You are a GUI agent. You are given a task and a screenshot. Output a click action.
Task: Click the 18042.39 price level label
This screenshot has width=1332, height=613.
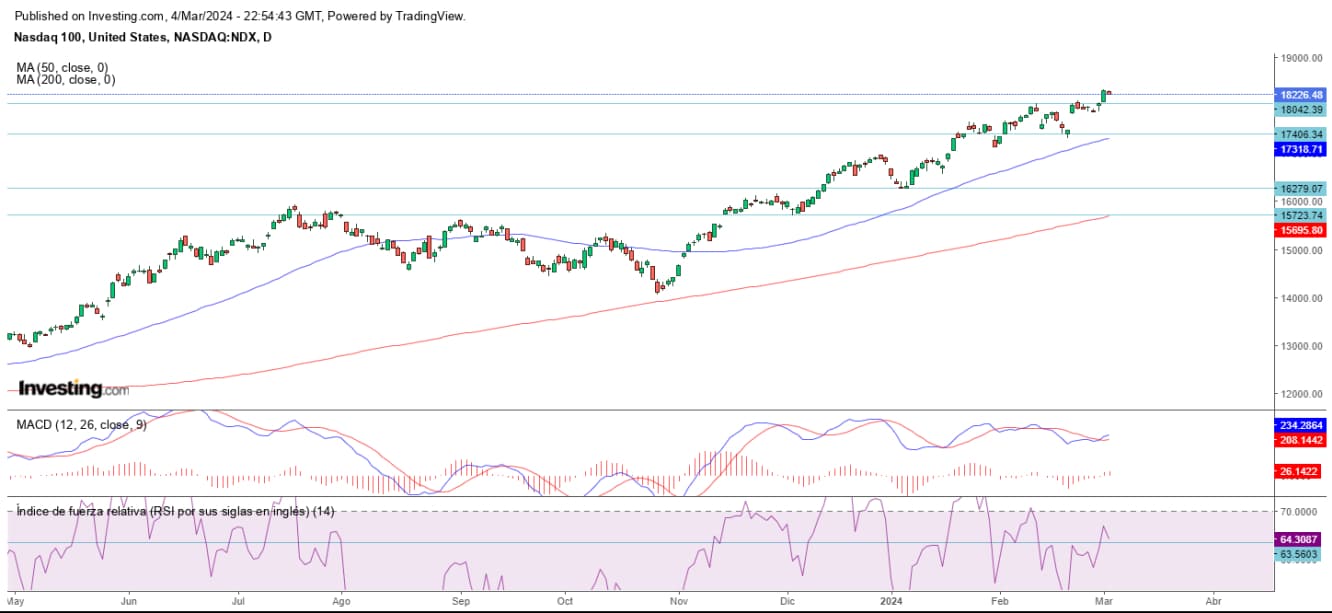[1301, 110]
